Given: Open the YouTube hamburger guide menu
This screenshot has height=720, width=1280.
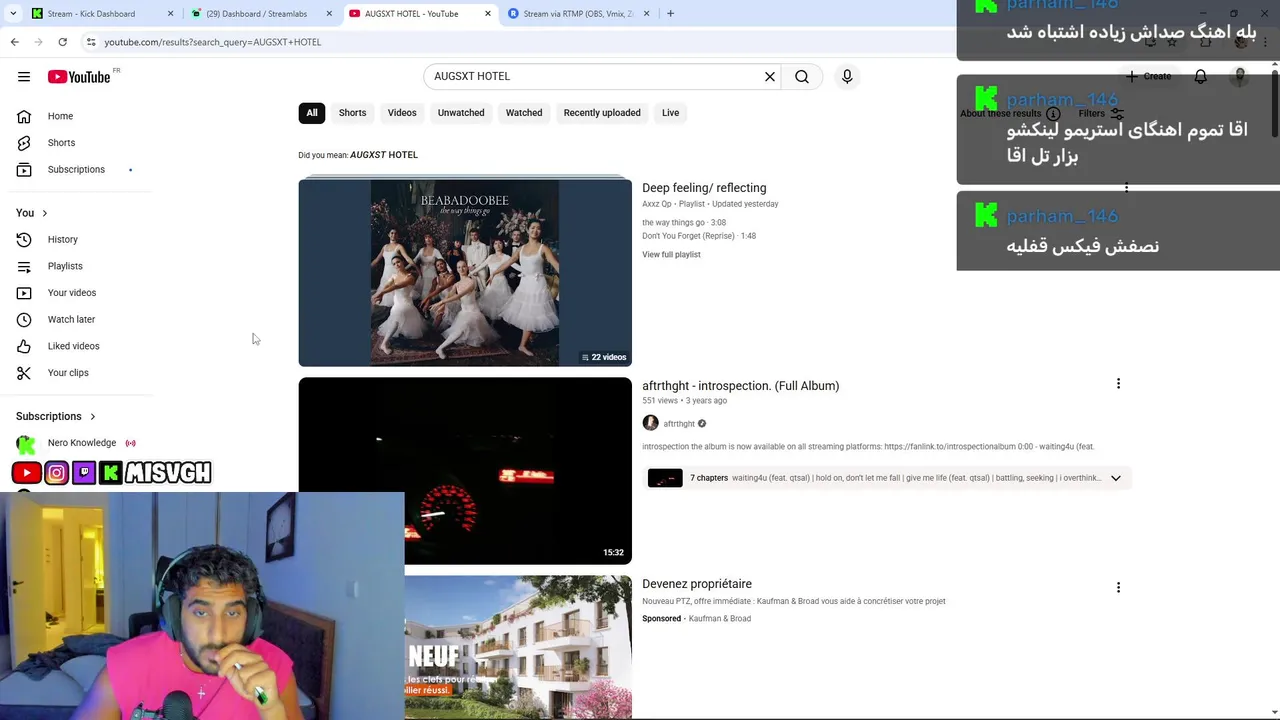Looking at the screenshot, I should coord(24,77).
